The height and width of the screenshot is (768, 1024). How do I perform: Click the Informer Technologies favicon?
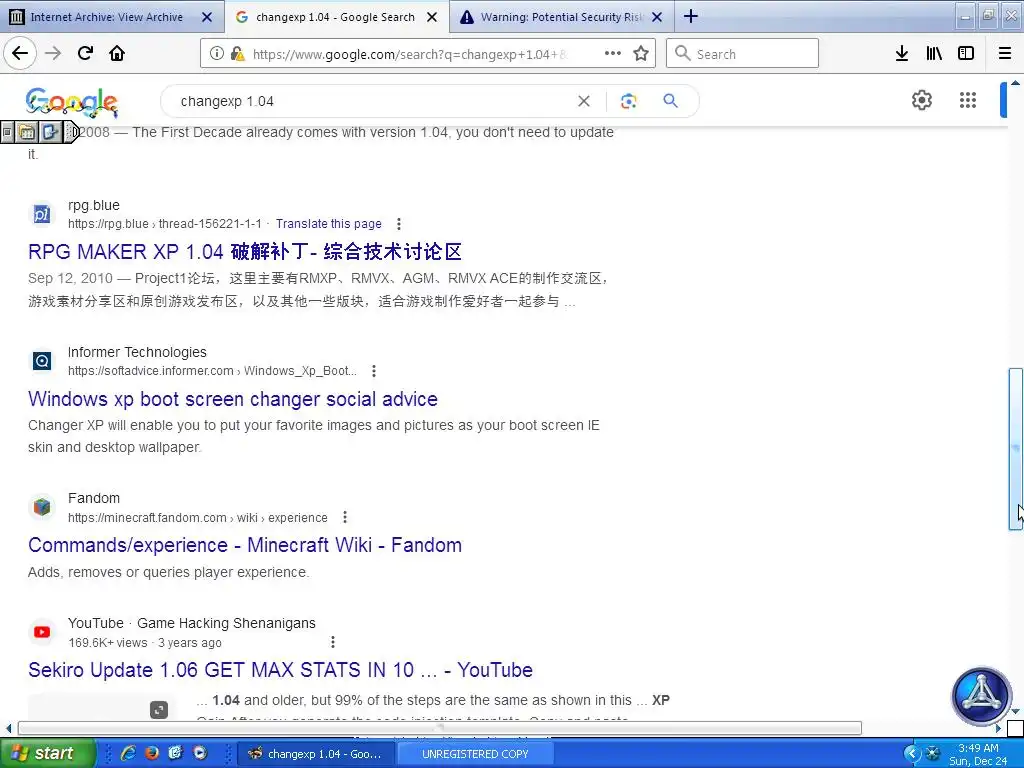tap(42, 360)
